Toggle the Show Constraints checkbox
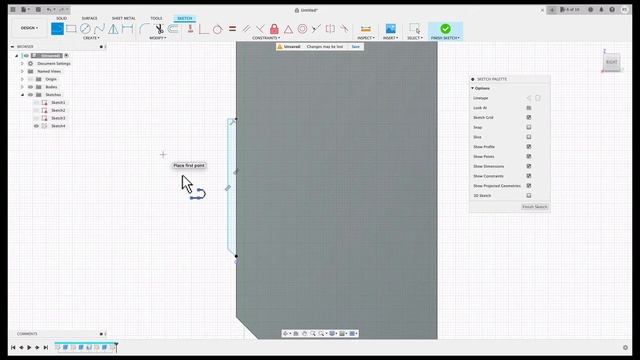640x360 pixels. [x=529, y=176]
